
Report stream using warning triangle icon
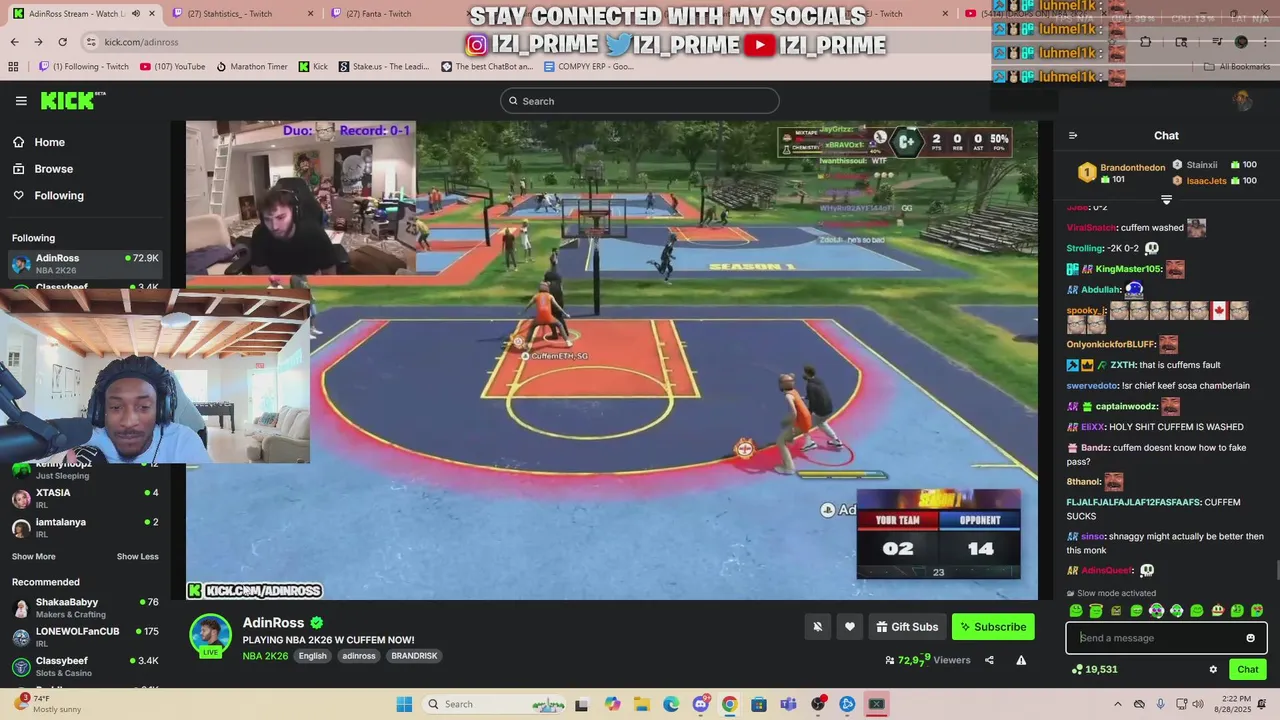click(1021, 660)
